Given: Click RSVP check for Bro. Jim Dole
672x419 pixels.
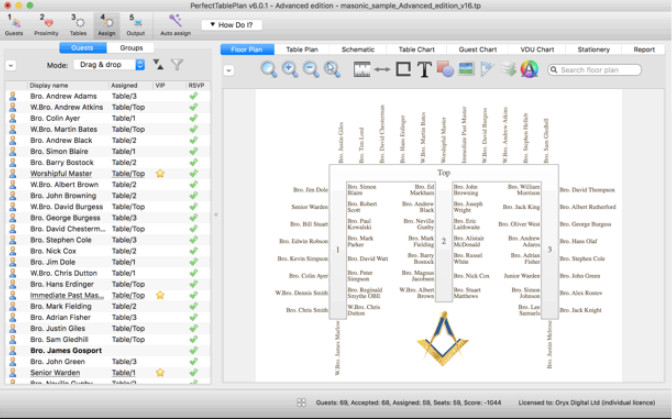Looking at the screenshot, I should coord(194,262).
